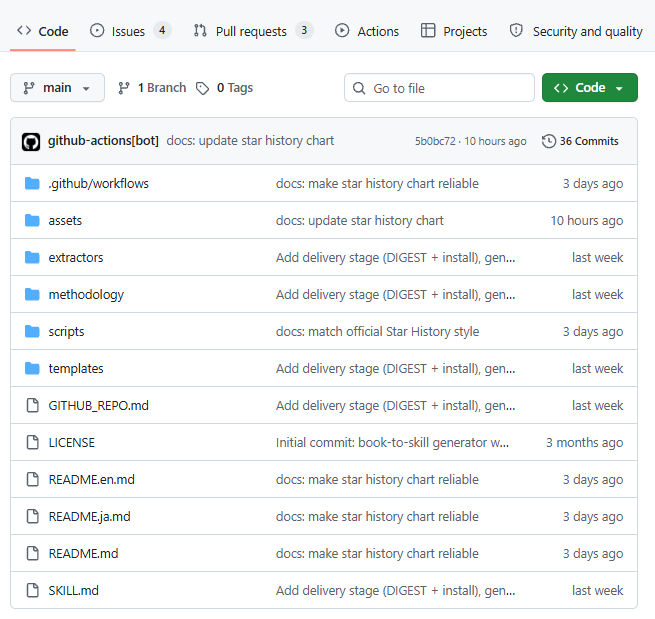Open the commits history clock icon
This screenshot has height=619, width=655.
coord(548,141)
